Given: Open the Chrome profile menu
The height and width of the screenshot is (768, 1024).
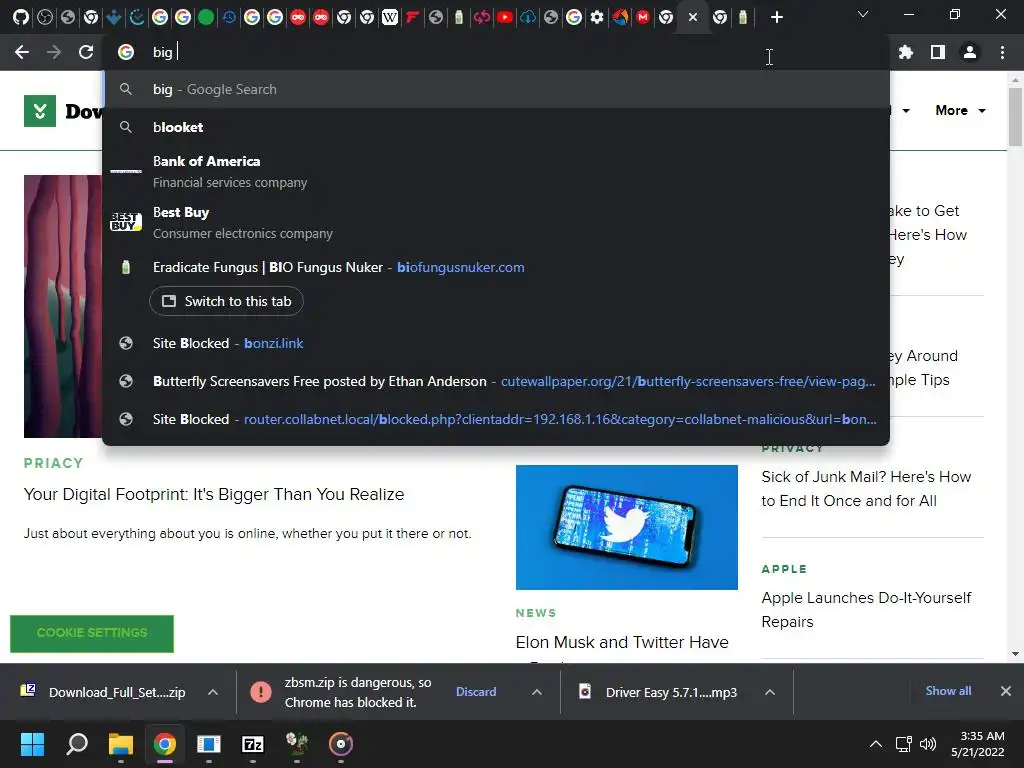Looking at the screenshot, I should coord(970,52).
